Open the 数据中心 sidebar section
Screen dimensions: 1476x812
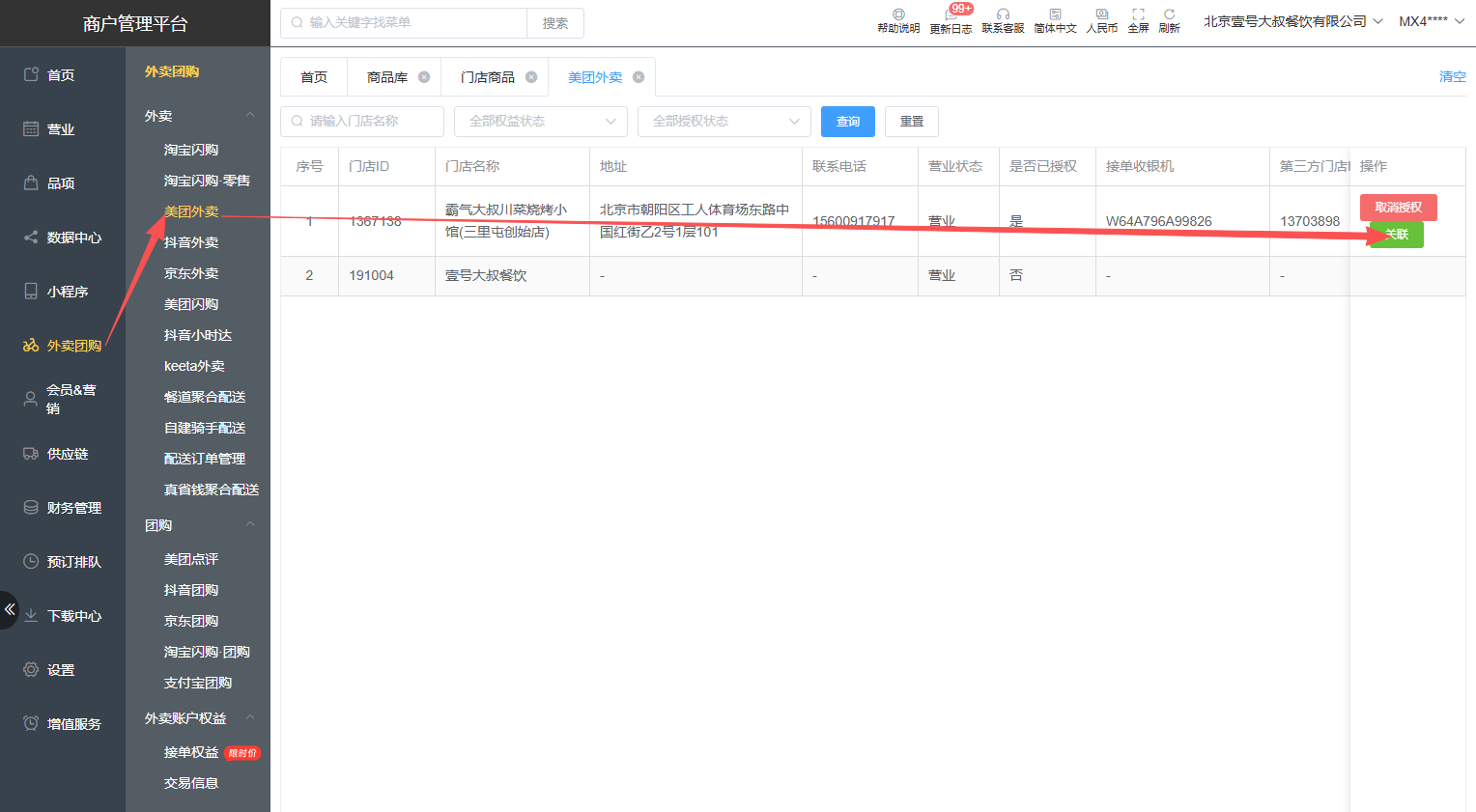click(x=63, y=237)
